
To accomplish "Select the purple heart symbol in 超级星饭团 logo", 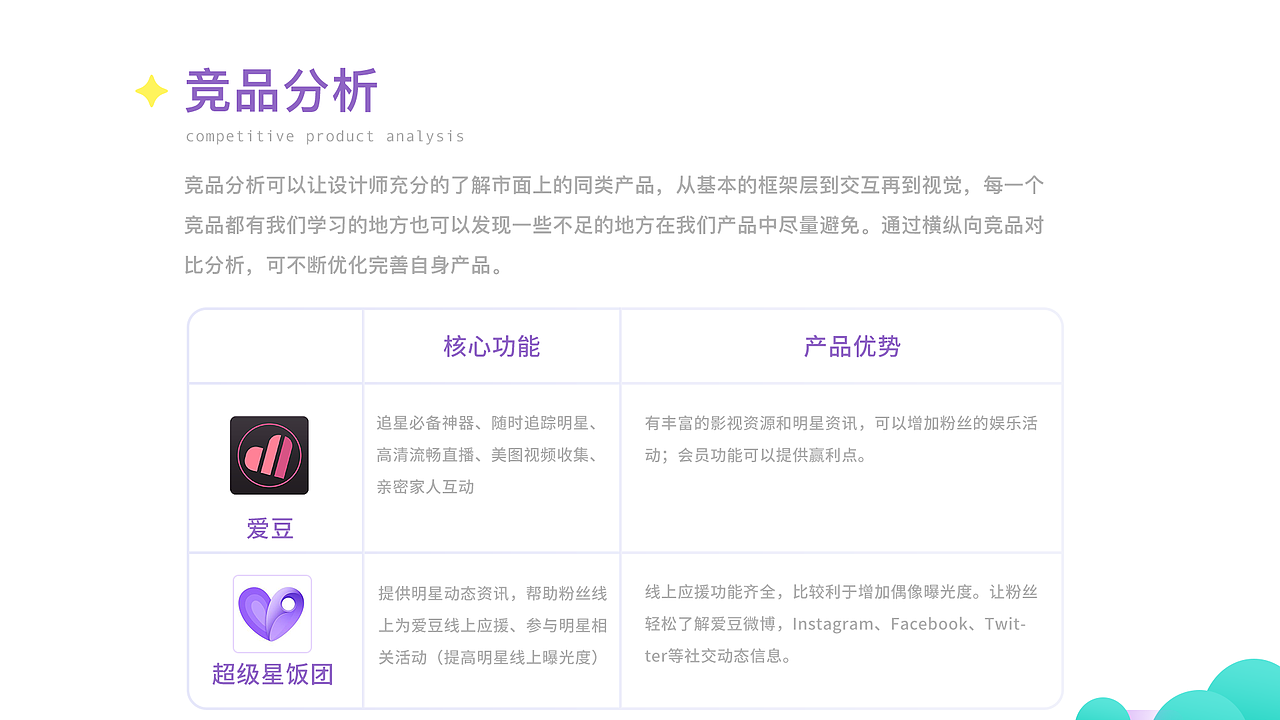I will [272, 614].
